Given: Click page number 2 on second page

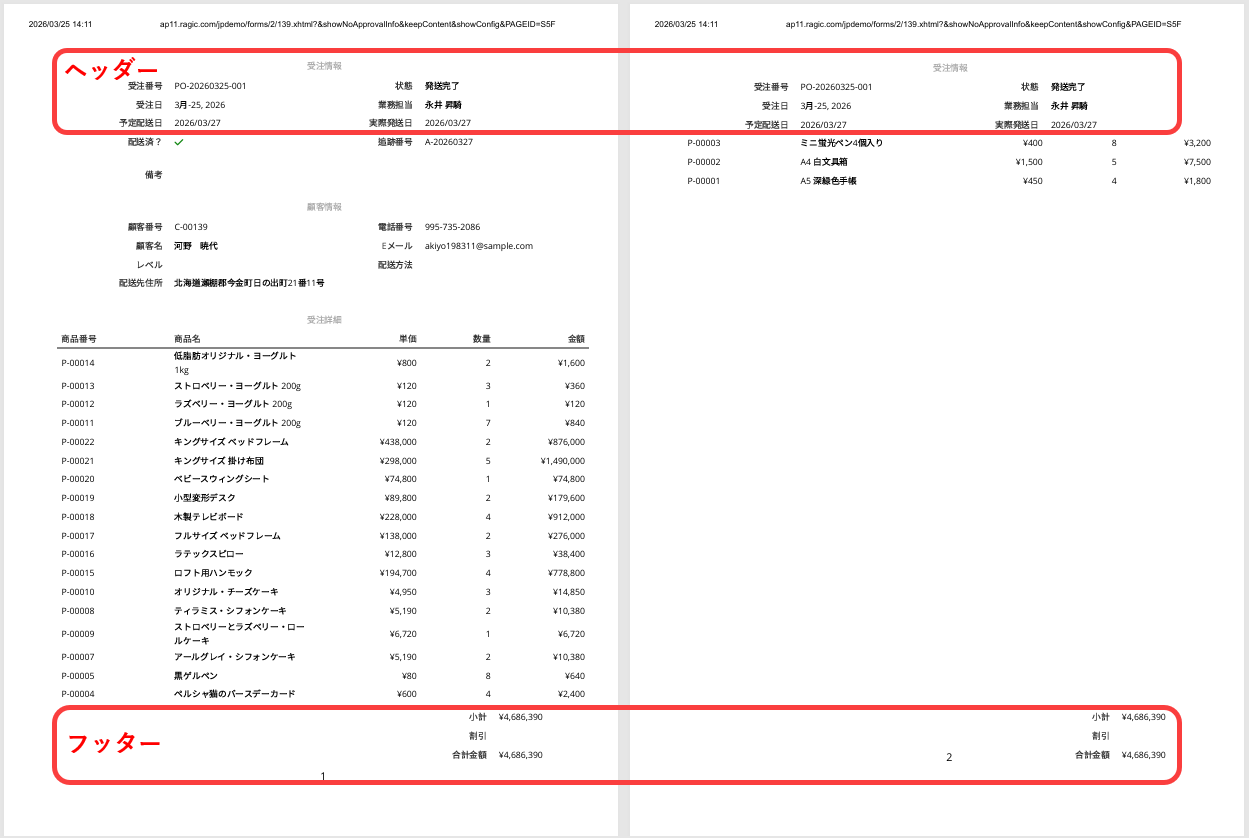Looking at the screenshot, I should 949,758.
